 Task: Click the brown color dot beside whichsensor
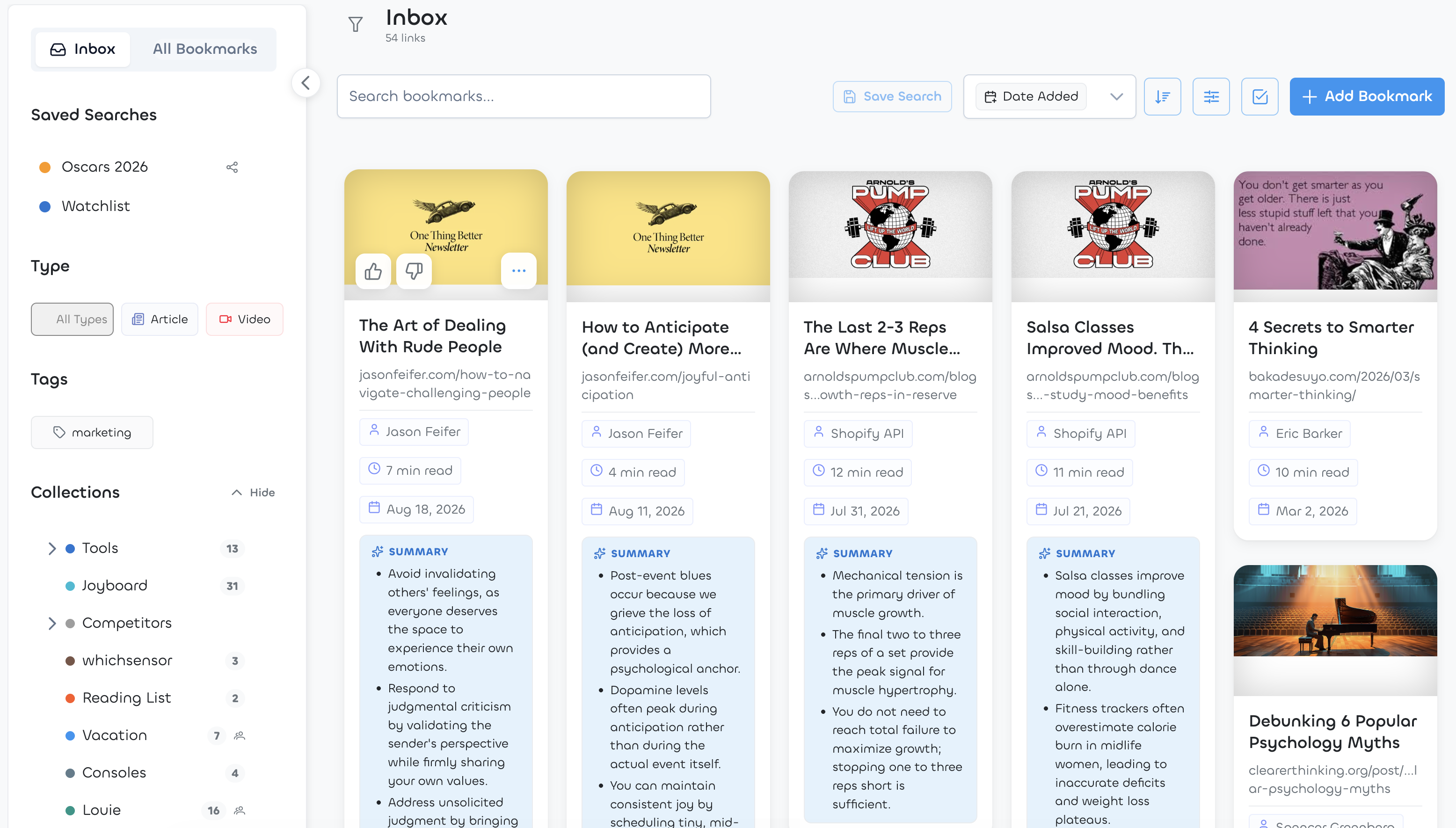click(x=70, y=661)
